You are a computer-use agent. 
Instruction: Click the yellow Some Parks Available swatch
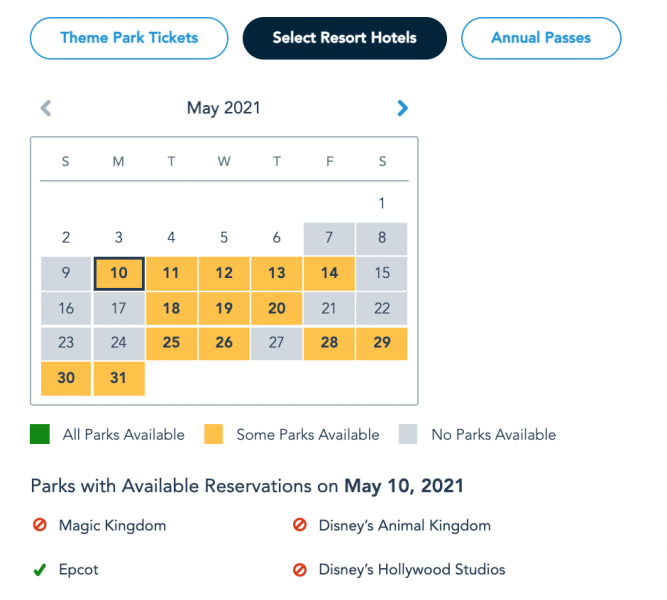(213, 435)
